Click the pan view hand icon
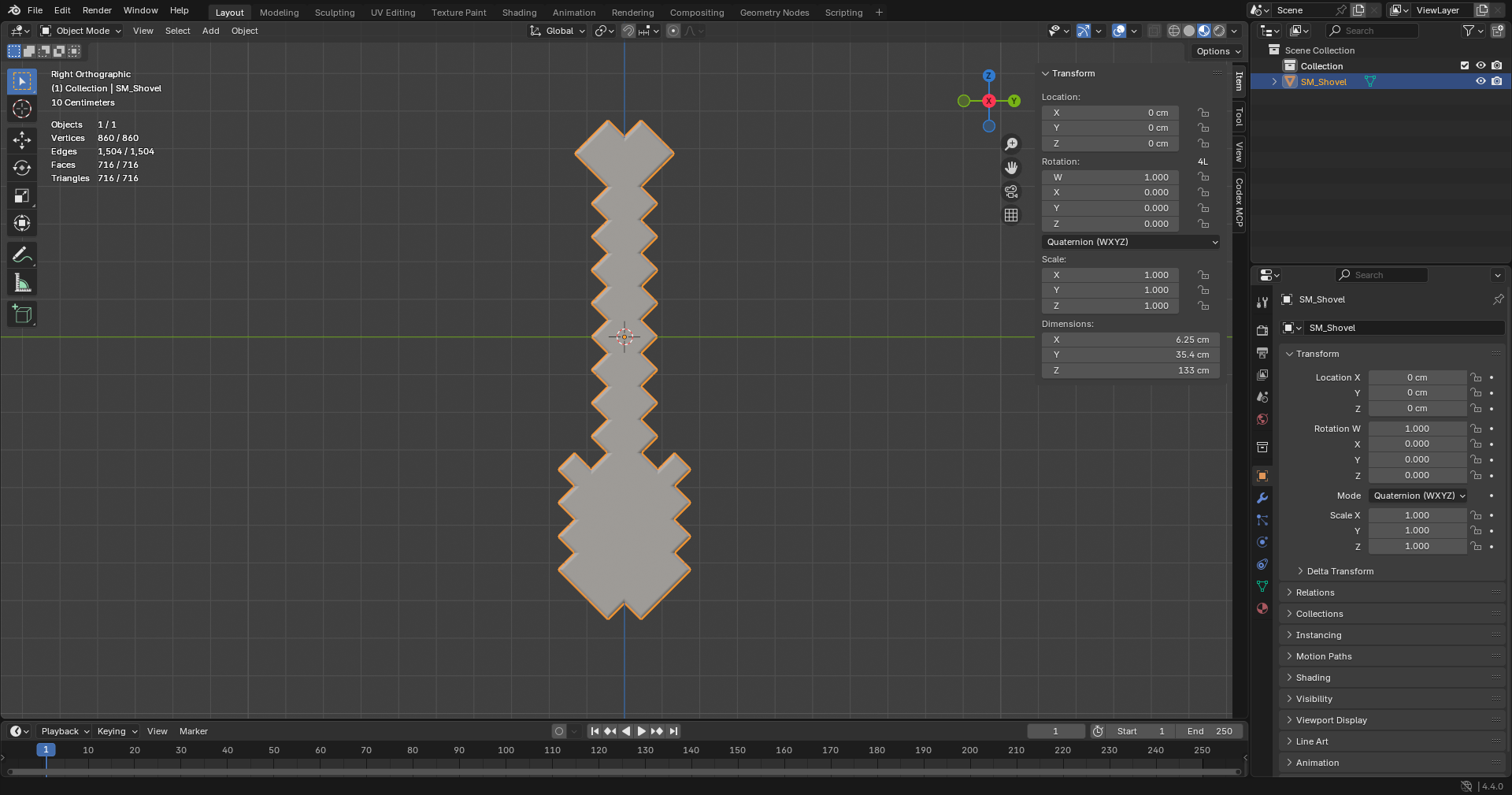This screenshot has height=795, width=1512. [1011, 168]
